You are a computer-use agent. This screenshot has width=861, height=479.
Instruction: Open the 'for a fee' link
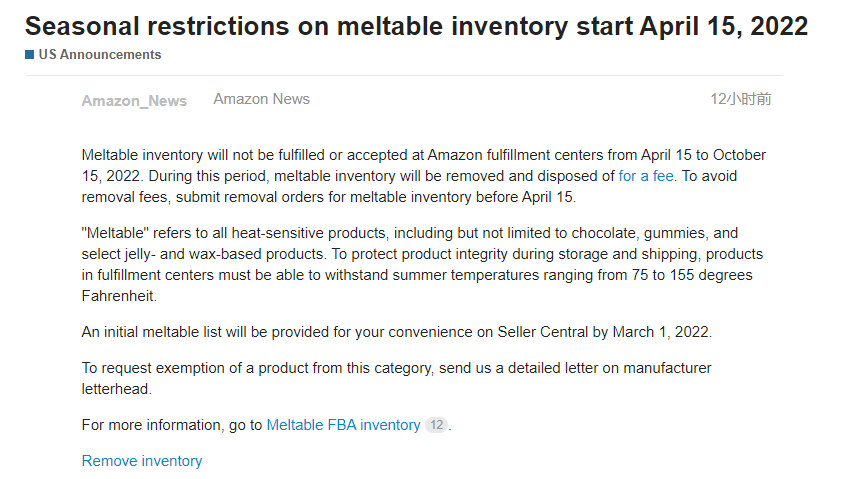coord(647,176)
